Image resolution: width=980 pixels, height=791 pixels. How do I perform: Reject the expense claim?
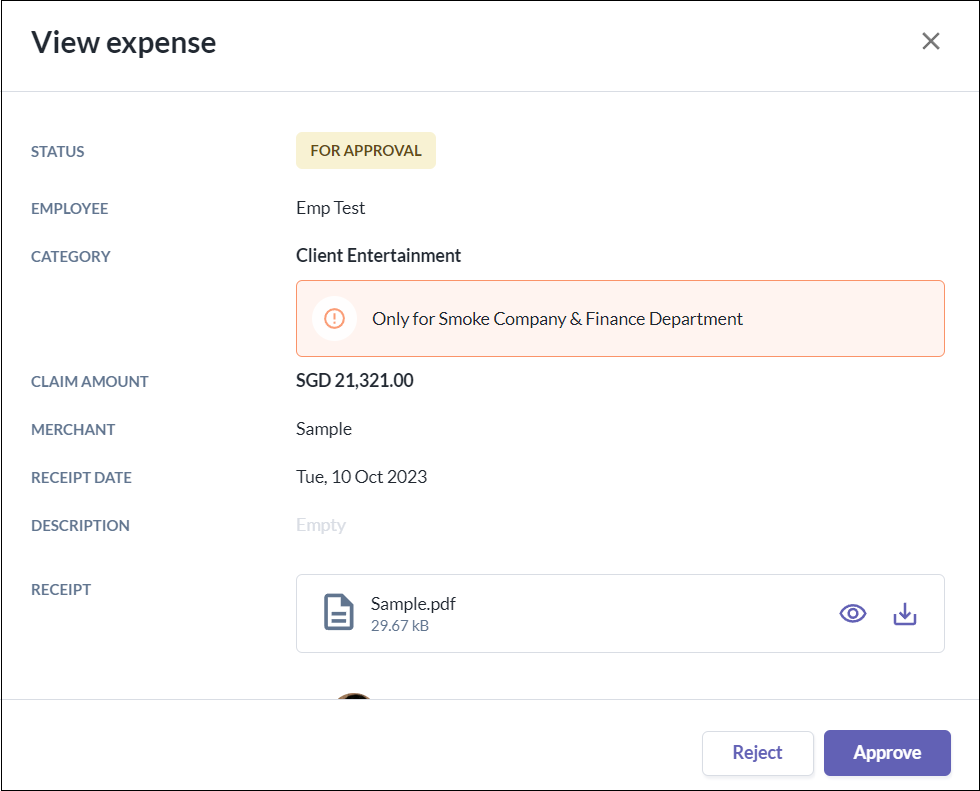758,753
